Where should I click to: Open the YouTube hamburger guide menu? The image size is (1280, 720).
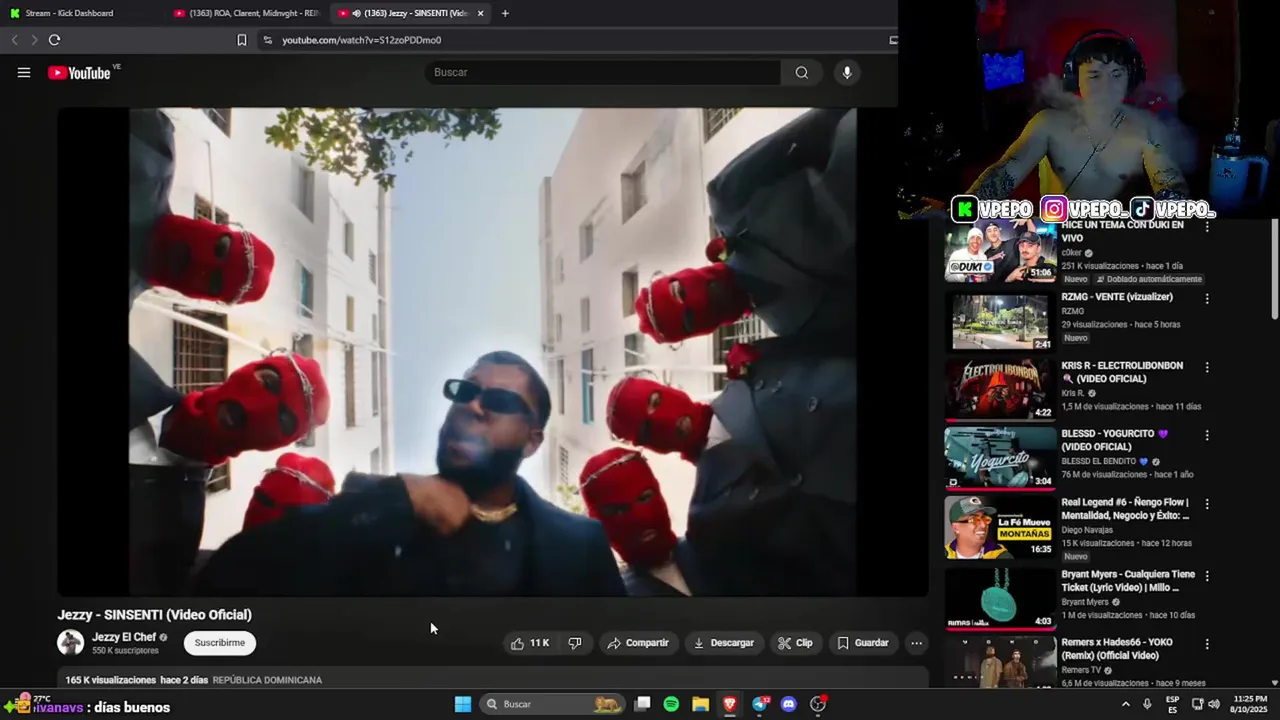[x=24, y=72]
